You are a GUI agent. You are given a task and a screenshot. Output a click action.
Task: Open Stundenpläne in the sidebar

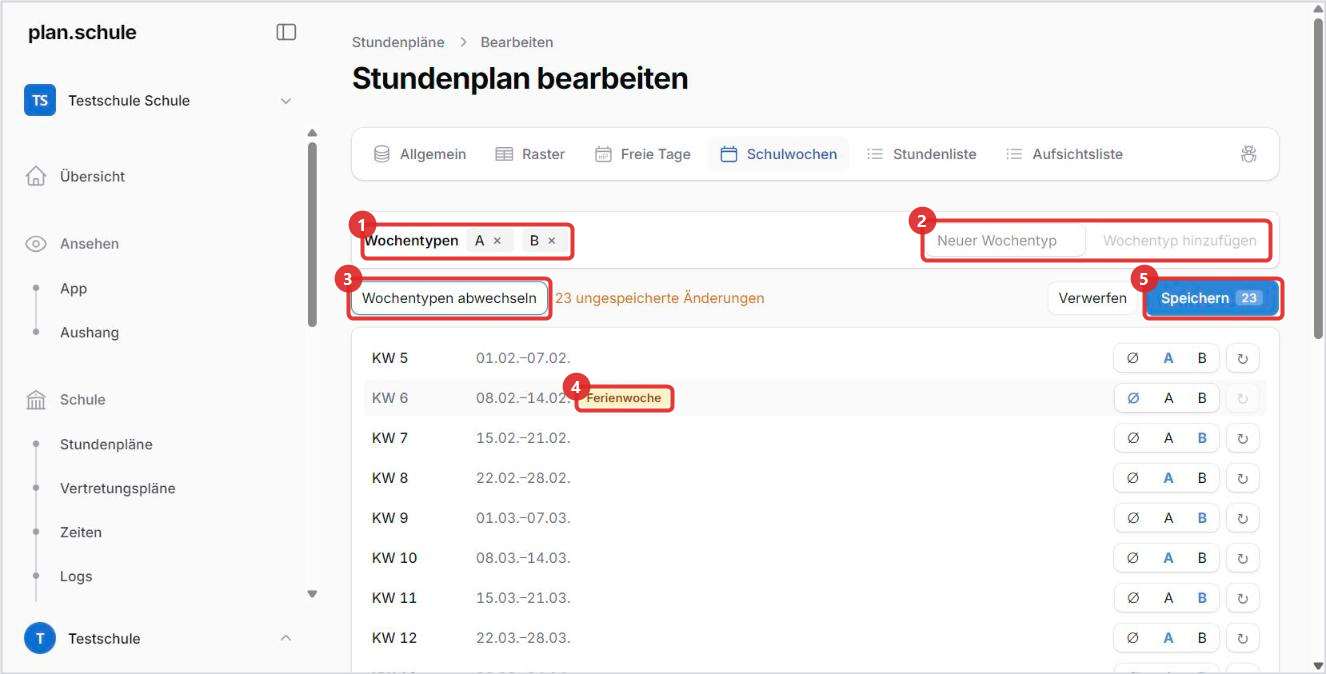[106, 444]
